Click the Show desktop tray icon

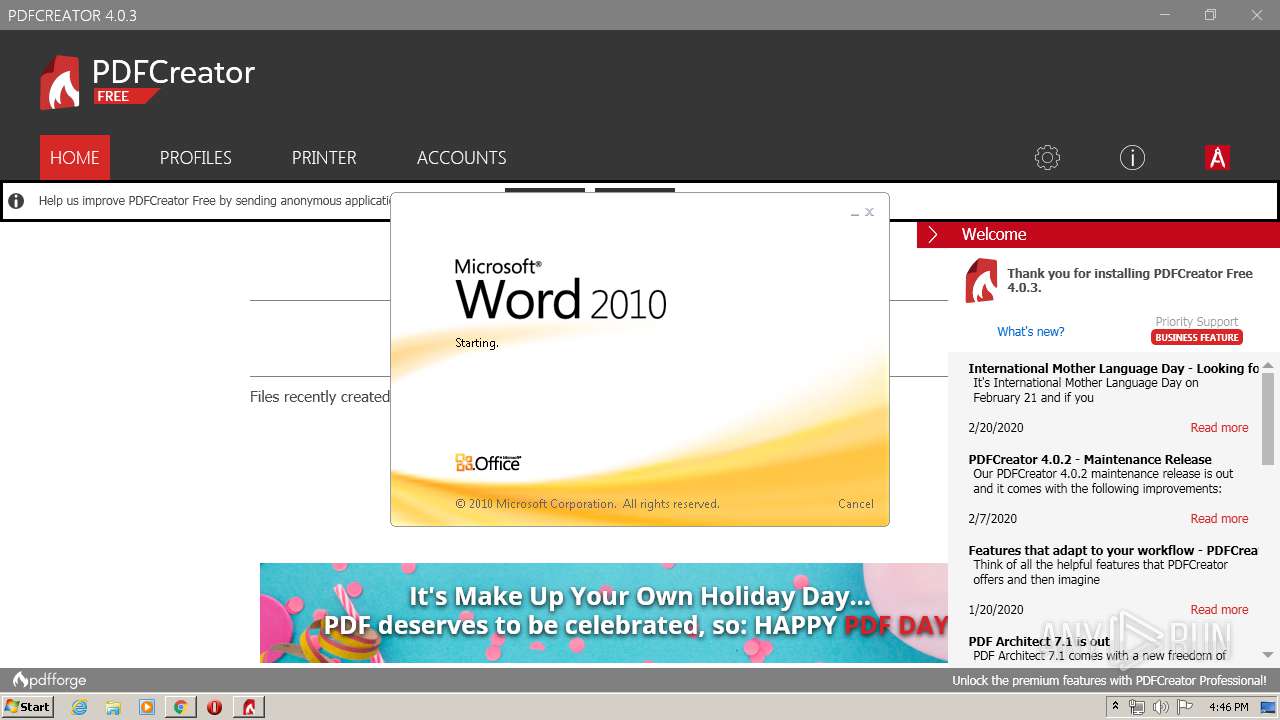[1269, 707]
